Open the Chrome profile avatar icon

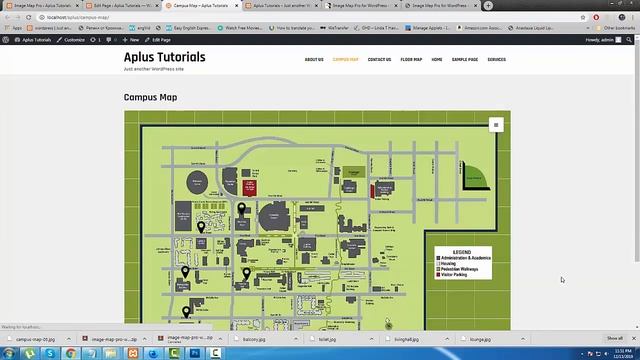[622, 18]
